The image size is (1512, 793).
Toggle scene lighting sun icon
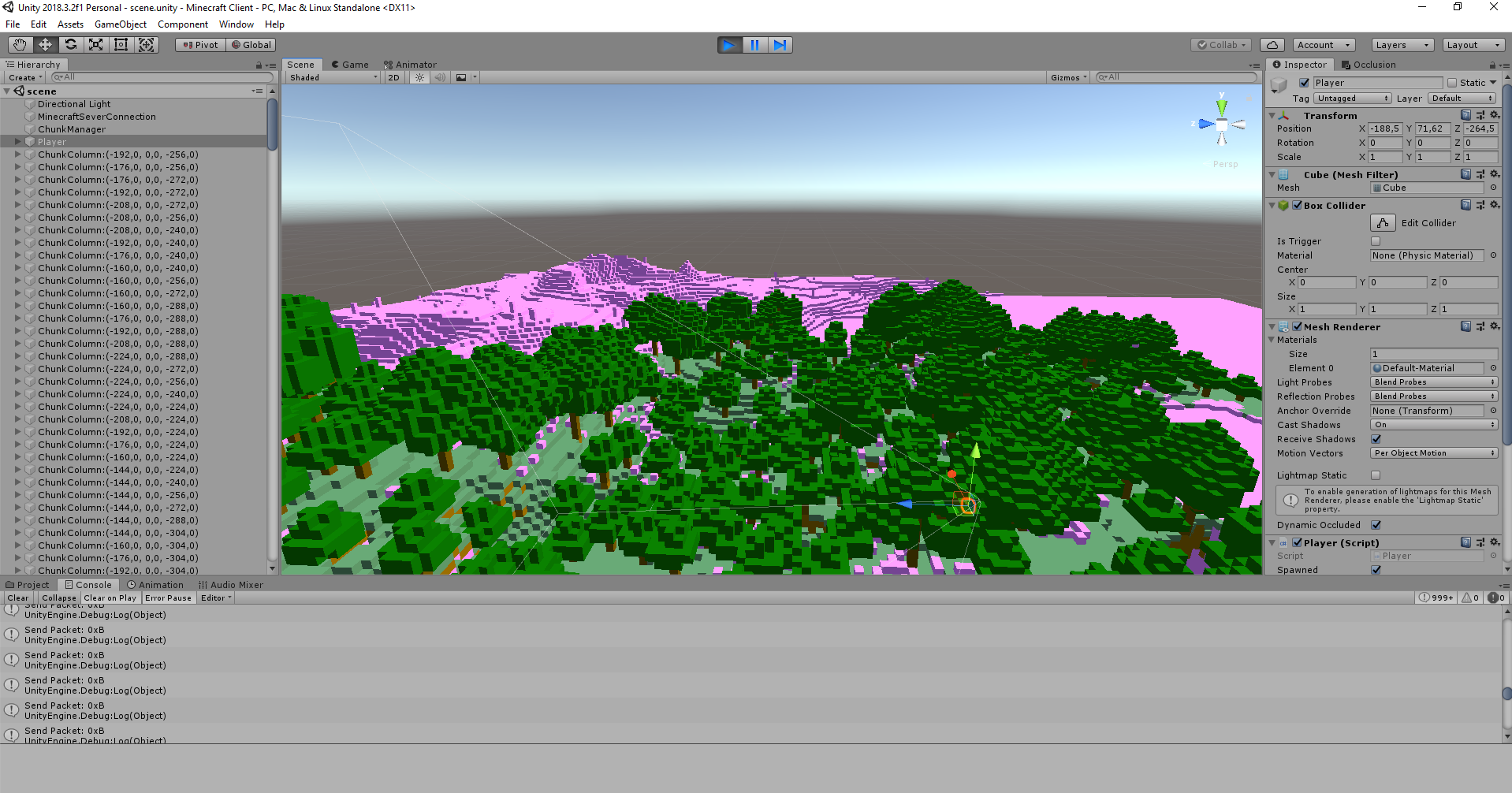[x=420, y=77]
